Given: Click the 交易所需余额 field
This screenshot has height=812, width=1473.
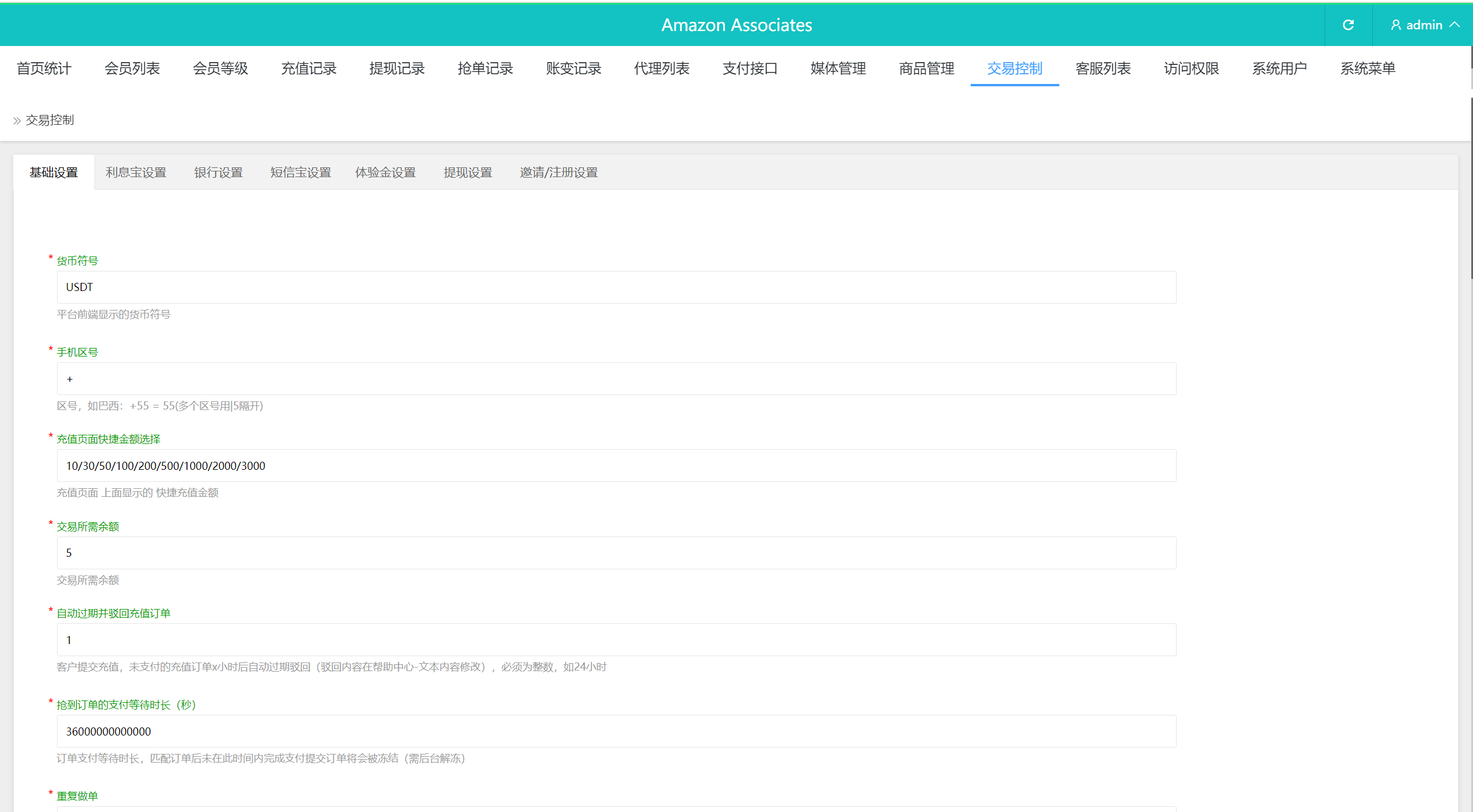Looking at the screenshot, I should (616, 553).
